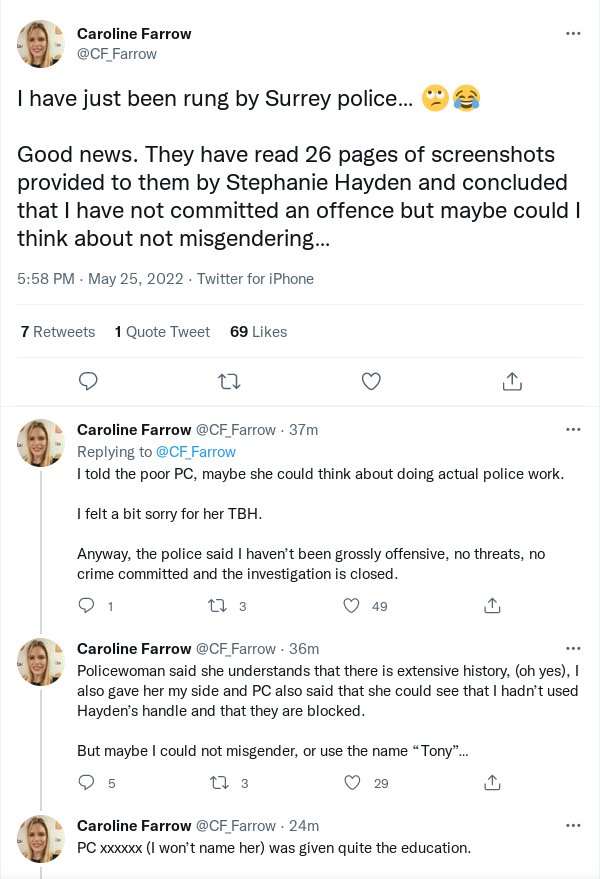Image resolution: width=600 pixels, height=879 pixels.
Task: Open more options menu on main tweet
Action: [573, 33]
